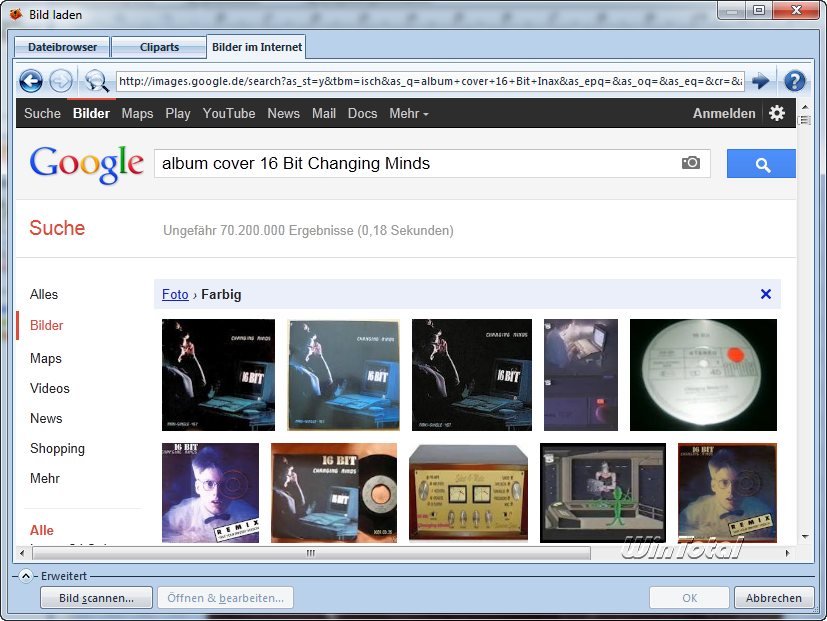Close the Bild laden dialog window
This screenshot has height=621, width=827.
[796, 10]
